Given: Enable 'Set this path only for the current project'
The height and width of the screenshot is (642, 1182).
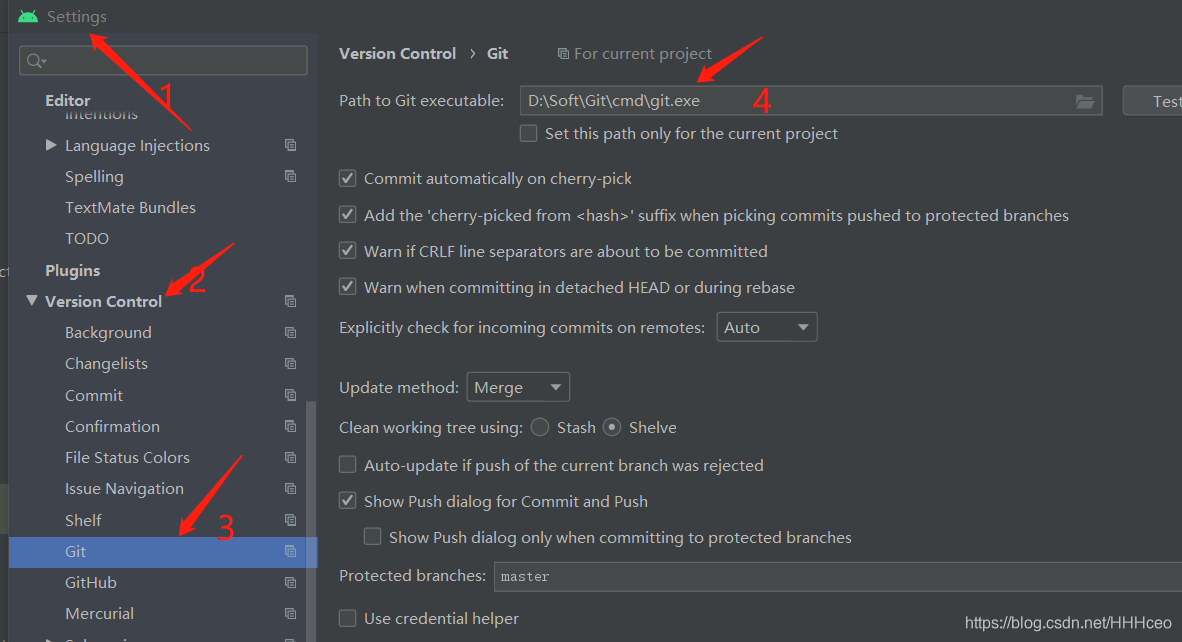Looking at the screenshot, I should pyautogui.click(x=528, y=133).
